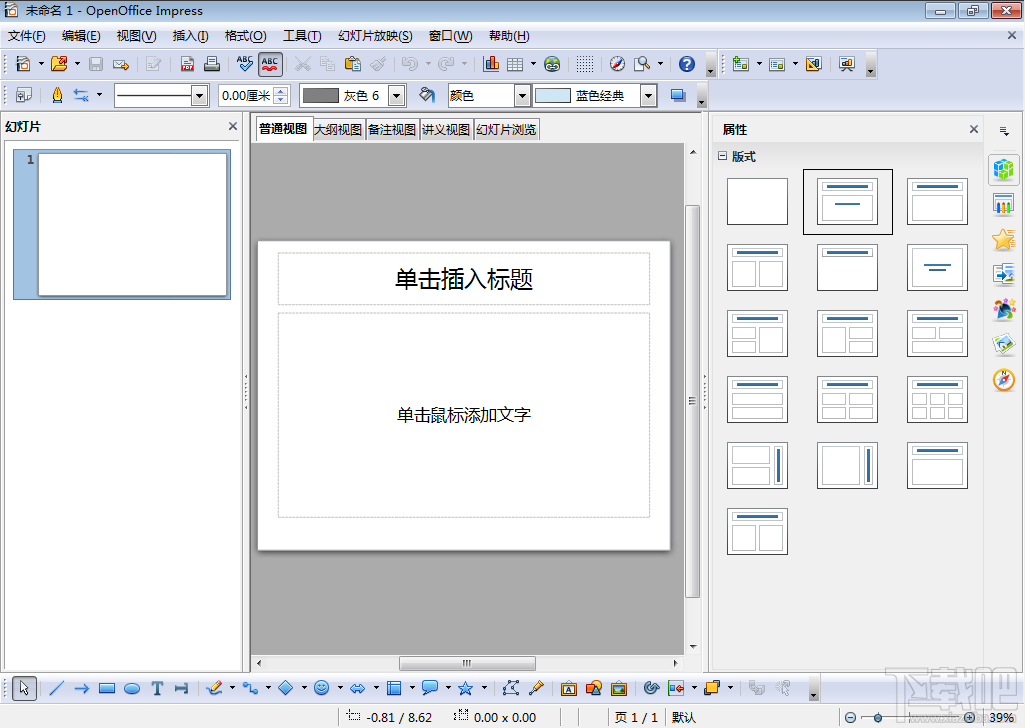The width and height of the screenshot is (1025, 728).
Task: Open OpenOffice Help question mark icon
Action: [x=686, y=64]
